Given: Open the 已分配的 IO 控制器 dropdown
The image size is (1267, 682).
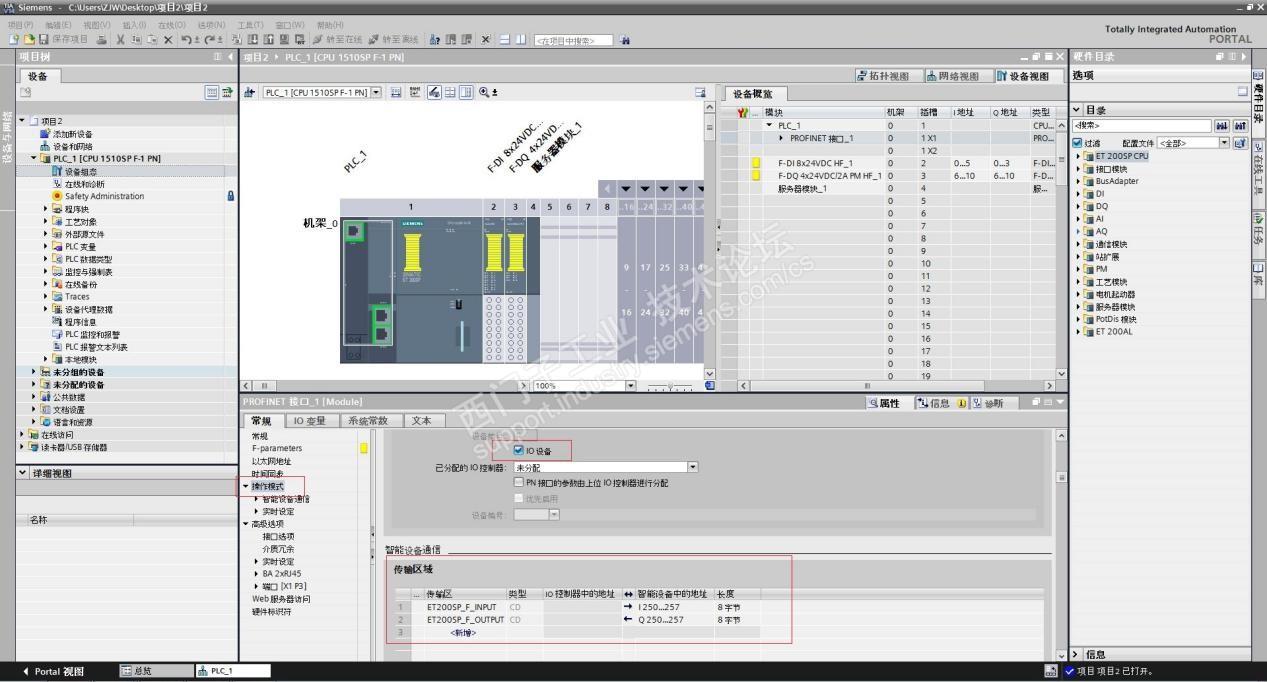Looking at the screenshot, I should click(693, 467).
